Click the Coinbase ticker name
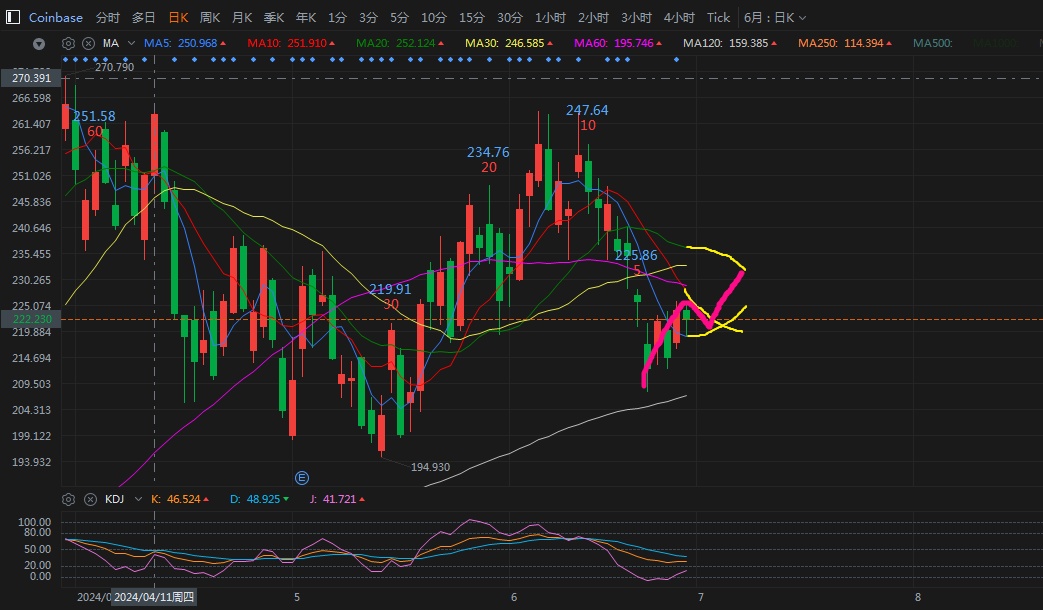This screenshot has width=1043, height=610. [55, 17]
